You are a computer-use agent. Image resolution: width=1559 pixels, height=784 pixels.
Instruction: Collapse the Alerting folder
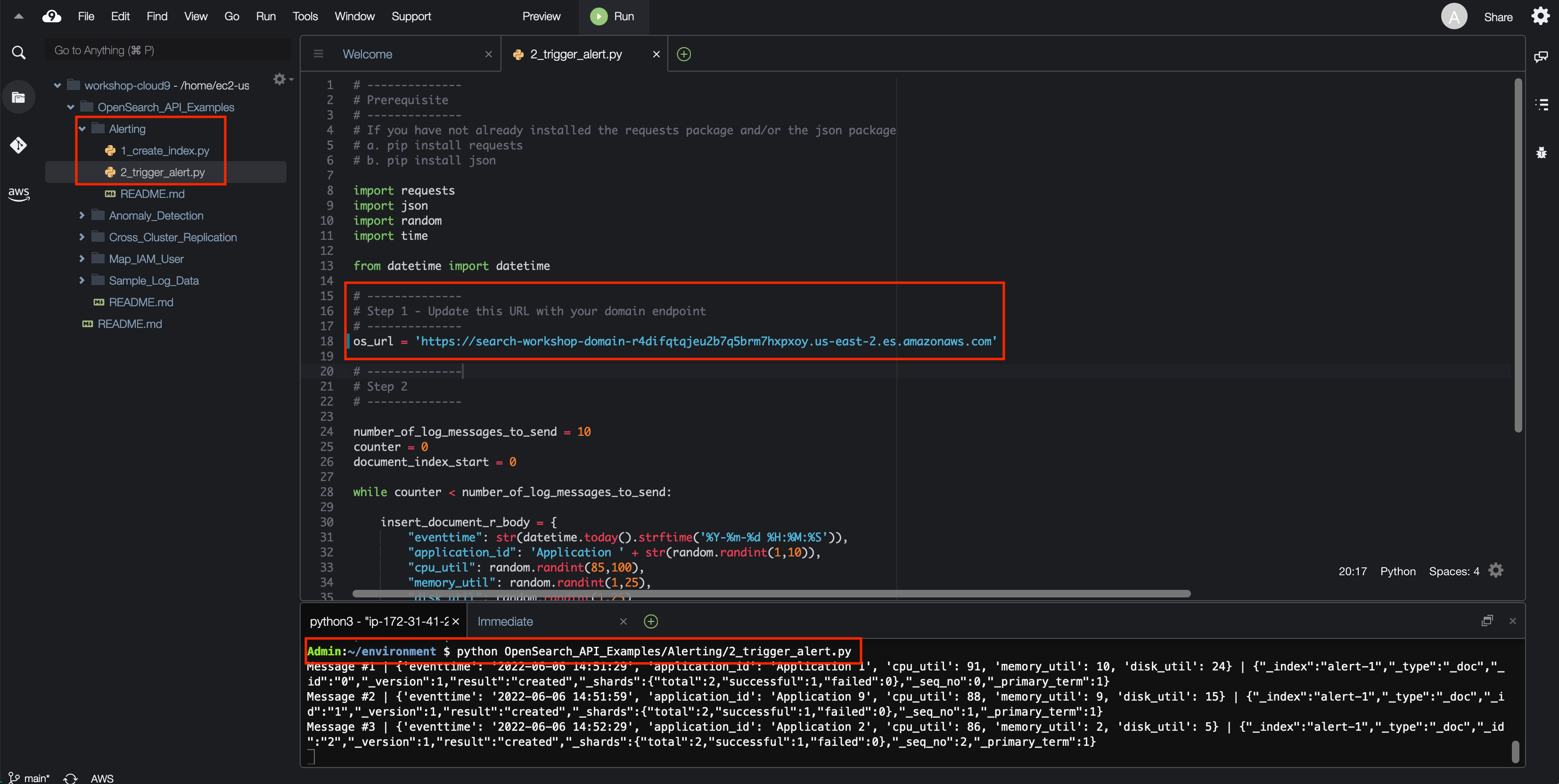(82, 129)
